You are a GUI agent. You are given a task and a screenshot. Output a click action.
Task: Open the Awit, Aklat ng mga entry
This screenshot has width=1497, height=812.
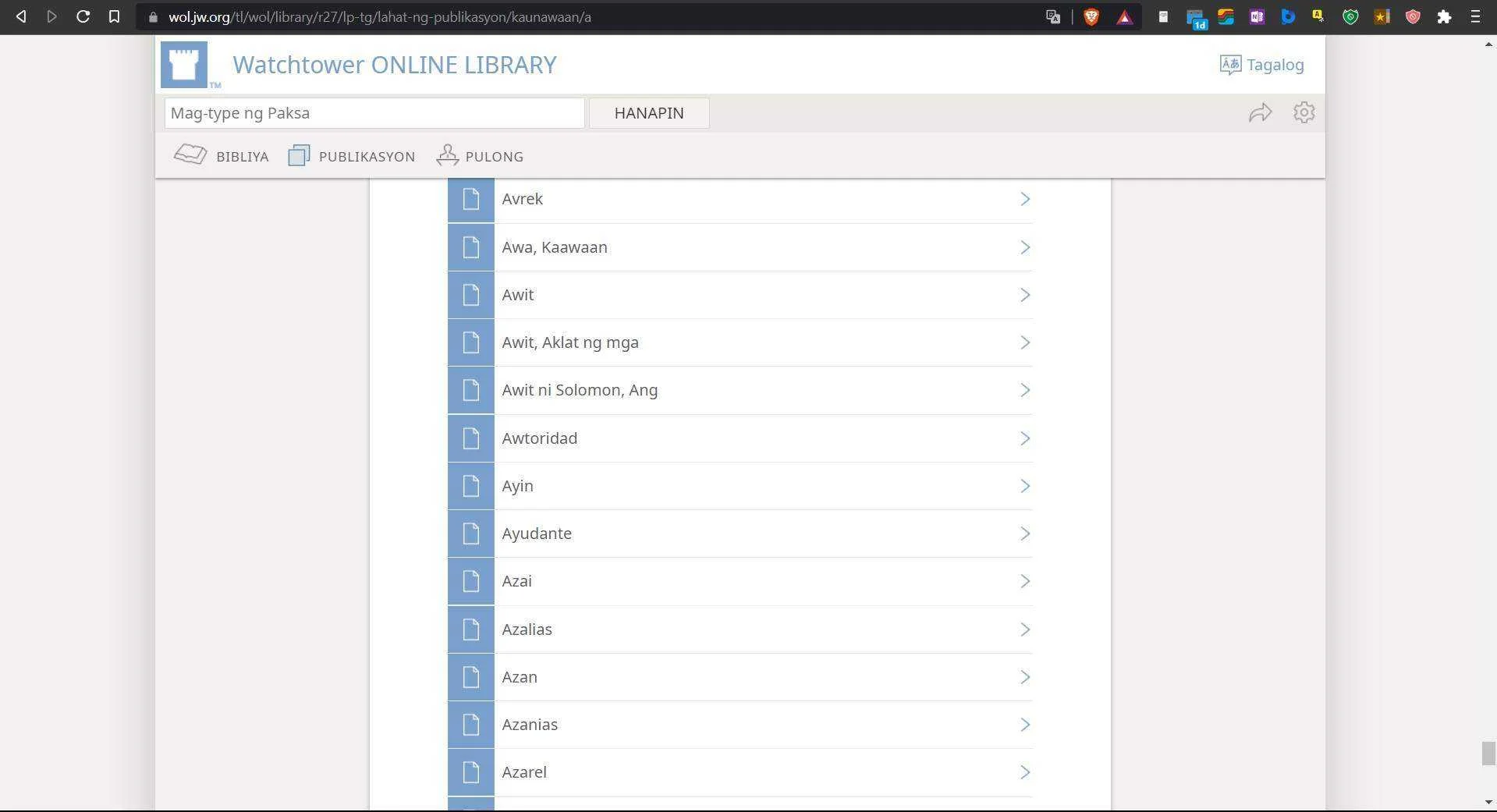(x=740, y=342)
